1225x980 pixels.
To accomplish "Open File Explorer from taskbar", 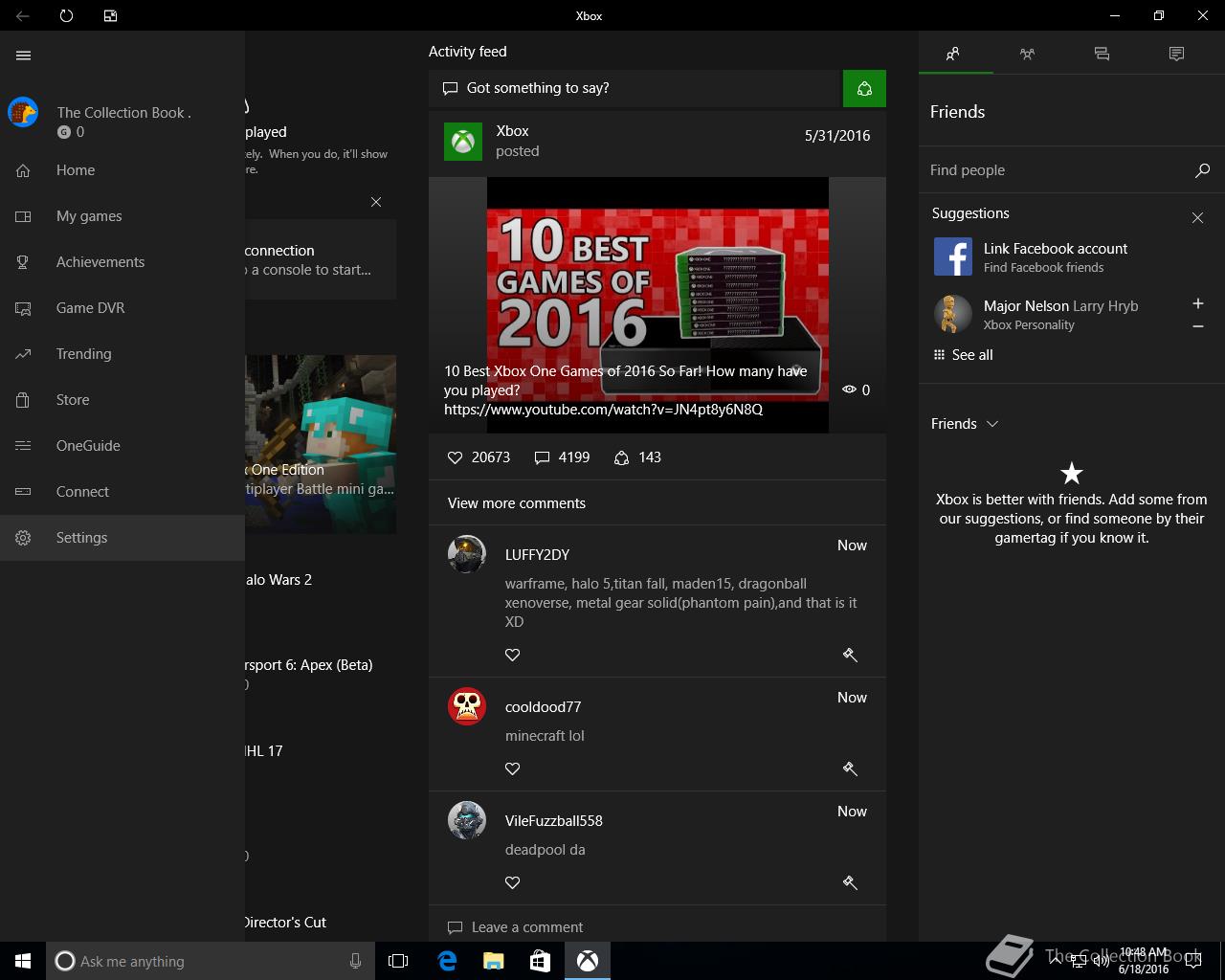I will pos(494,961).
